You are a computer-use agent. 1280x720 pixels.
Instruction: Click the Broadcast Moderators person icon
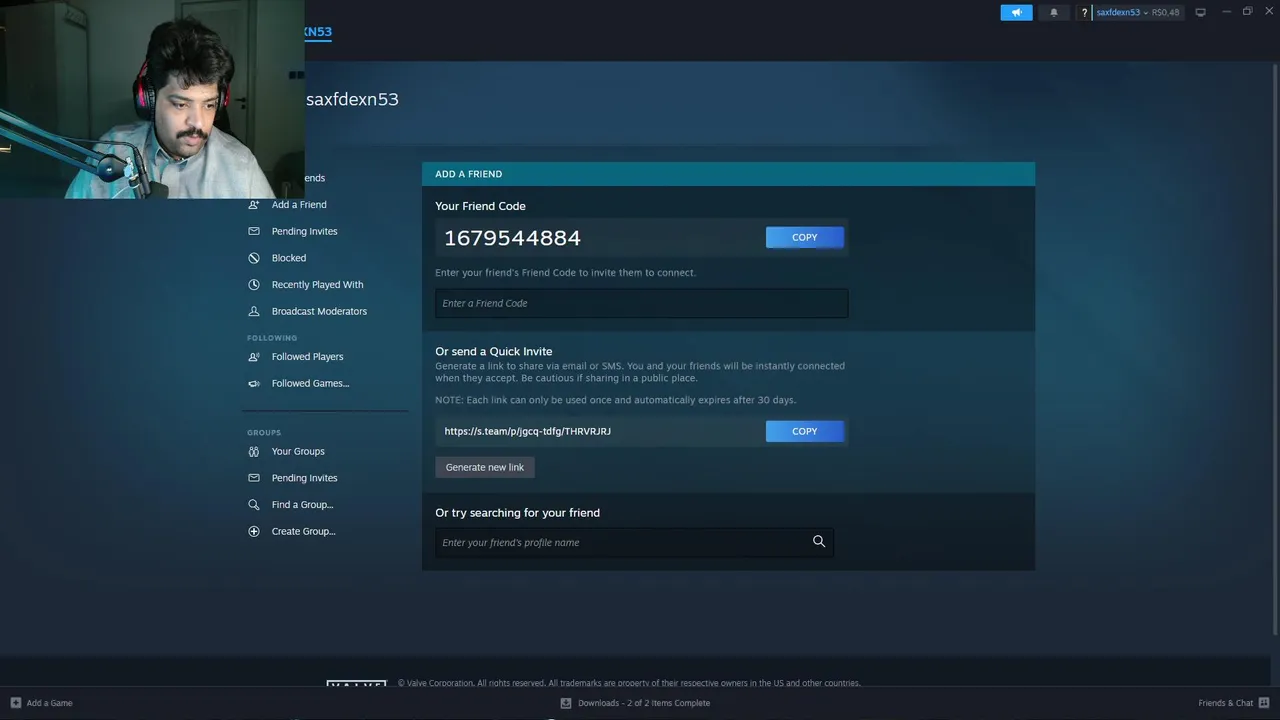[254, 311]
